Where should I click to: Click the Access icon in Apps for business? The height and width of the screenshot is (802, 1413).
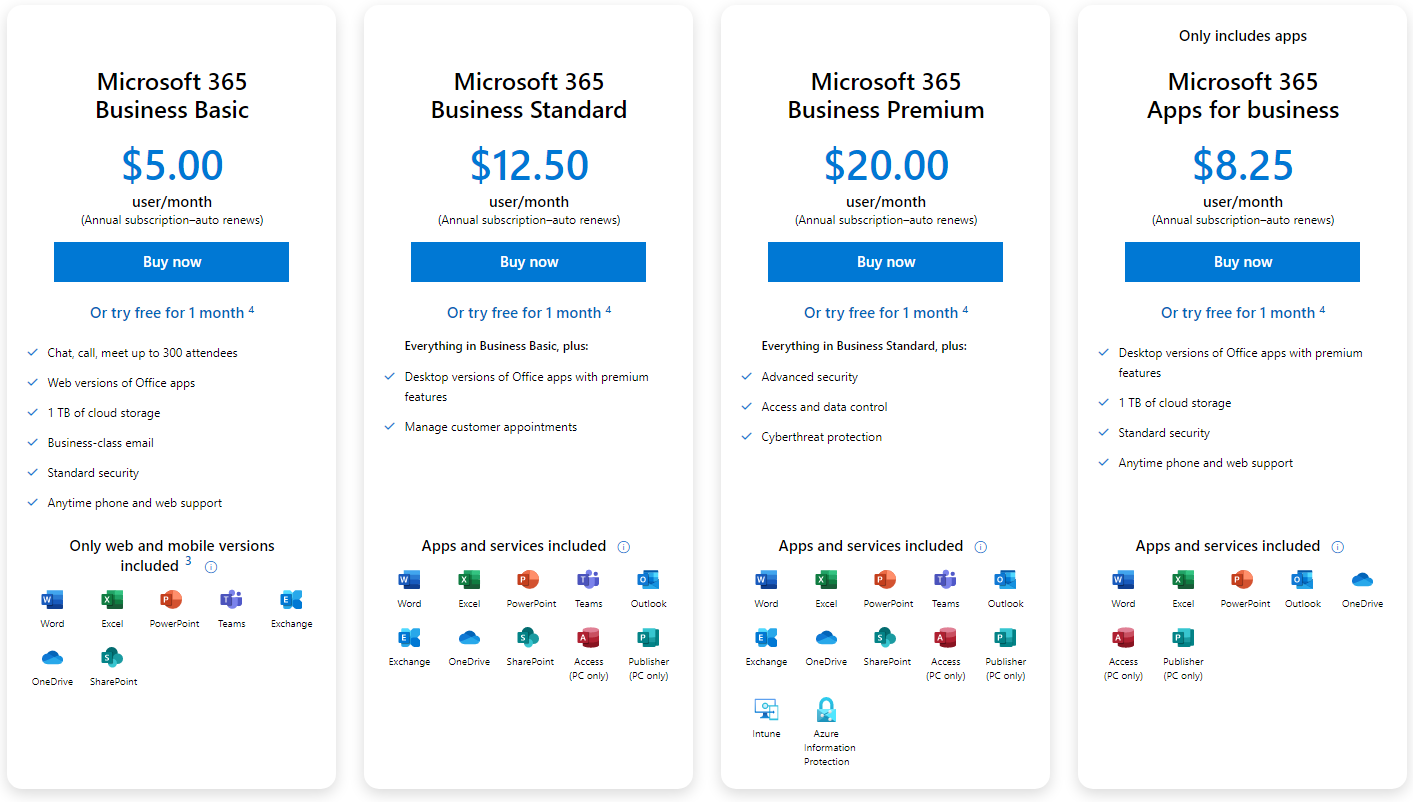click(1123, 638)
